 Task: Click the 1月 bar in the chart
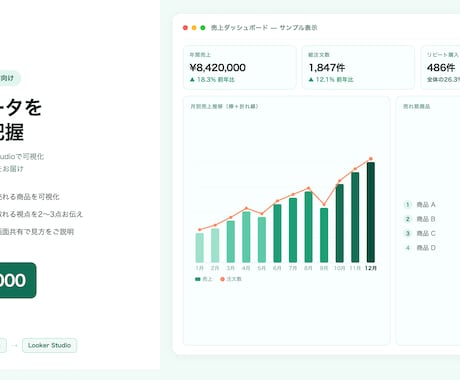[x=200, y=248]
